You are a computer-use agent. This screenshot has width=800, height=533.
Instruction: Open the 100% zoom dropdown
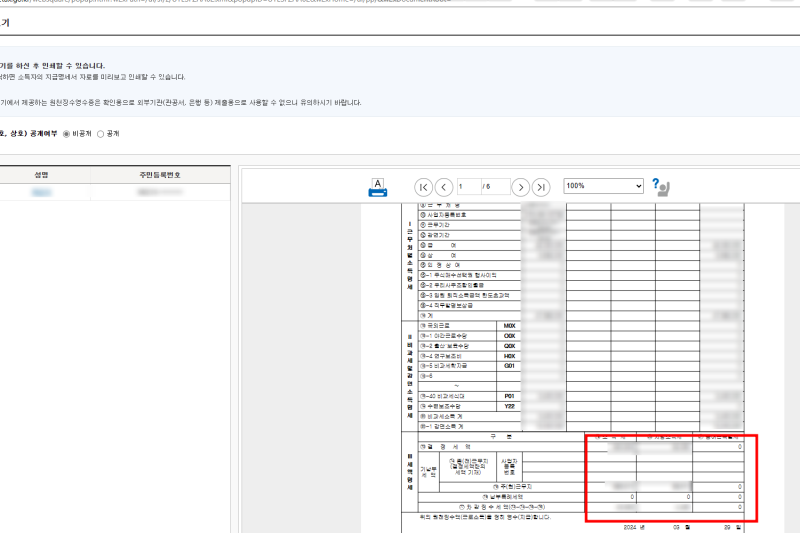tap(604, 186)
